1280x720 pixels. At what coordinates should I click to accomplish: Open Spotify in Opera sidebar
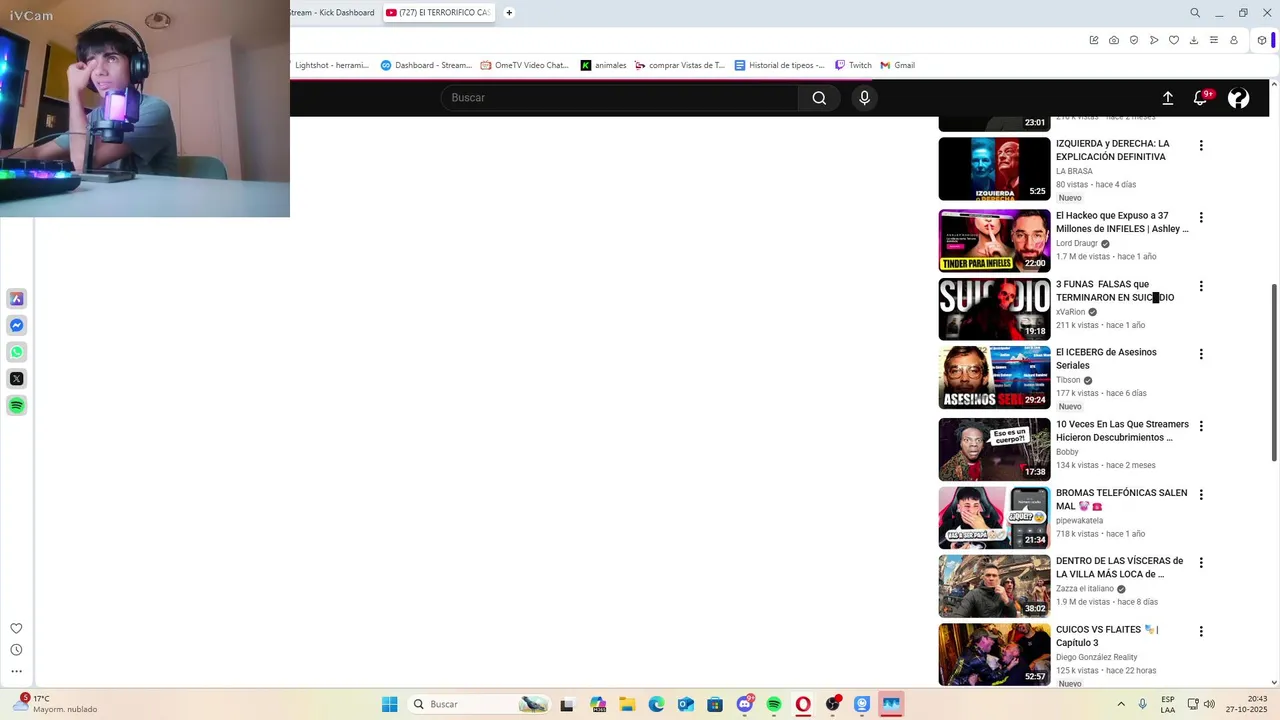tap(17, 405)
